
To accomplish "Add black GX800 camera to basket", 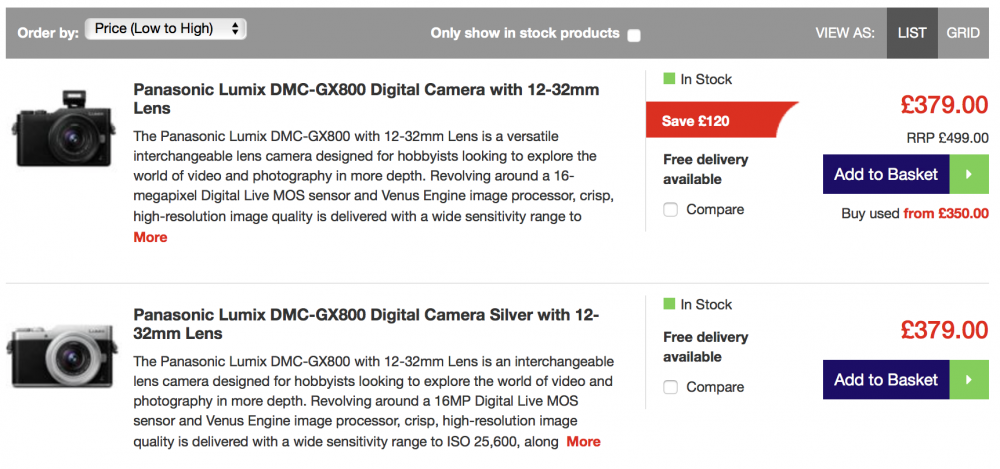I will coord(885,174).
